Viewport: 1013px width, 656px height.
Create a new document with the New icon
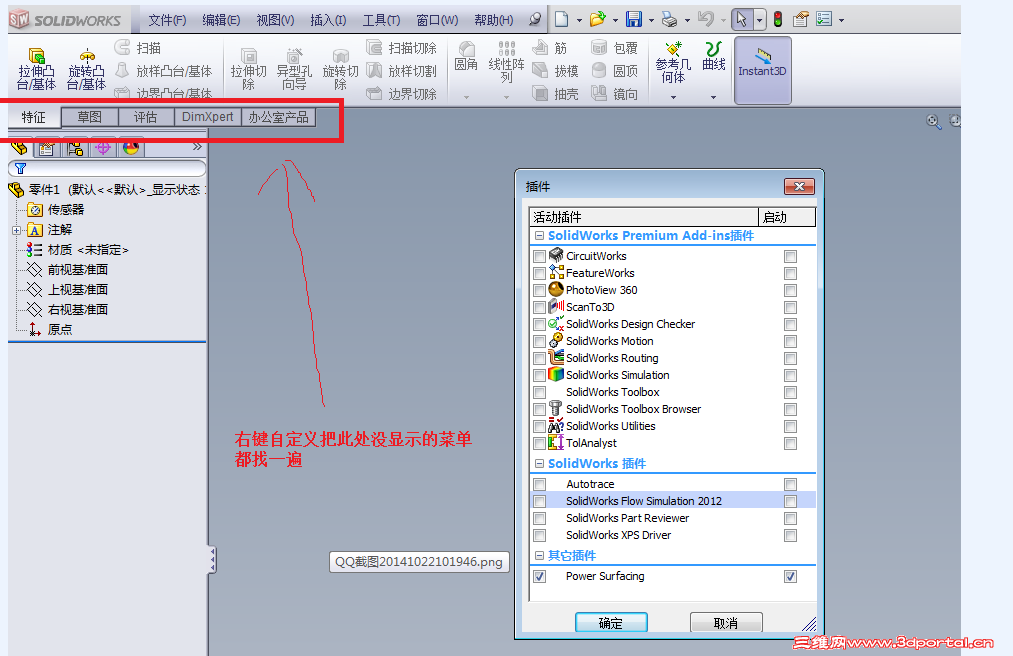click(x=561, y=19)
